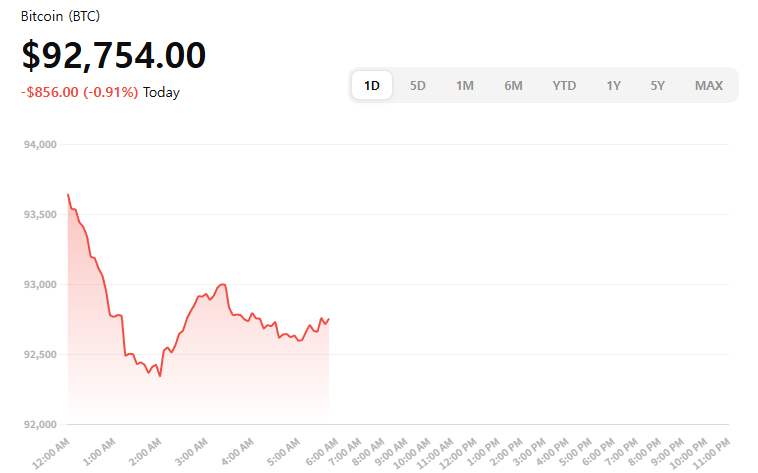Show MAX price history
The image size is (758, 473).
coord(708,86)
